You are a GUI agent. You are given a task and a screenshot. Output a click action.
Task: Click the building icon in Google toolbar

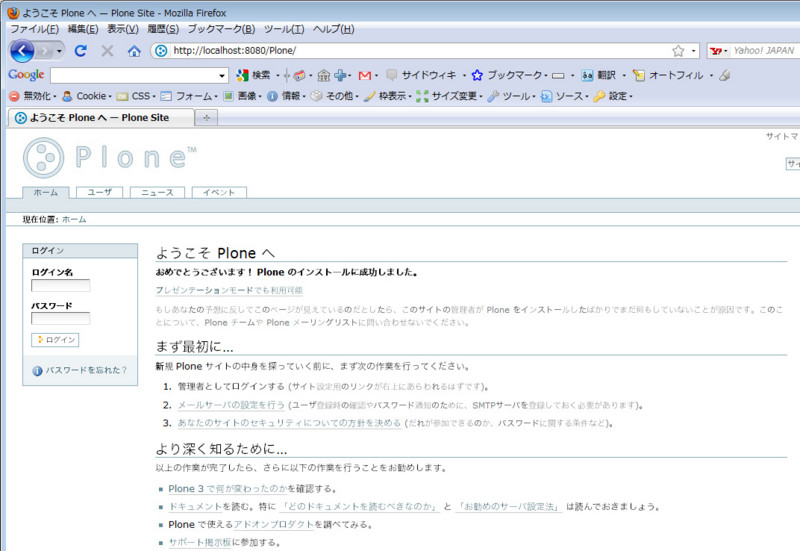tap(324, 76)
